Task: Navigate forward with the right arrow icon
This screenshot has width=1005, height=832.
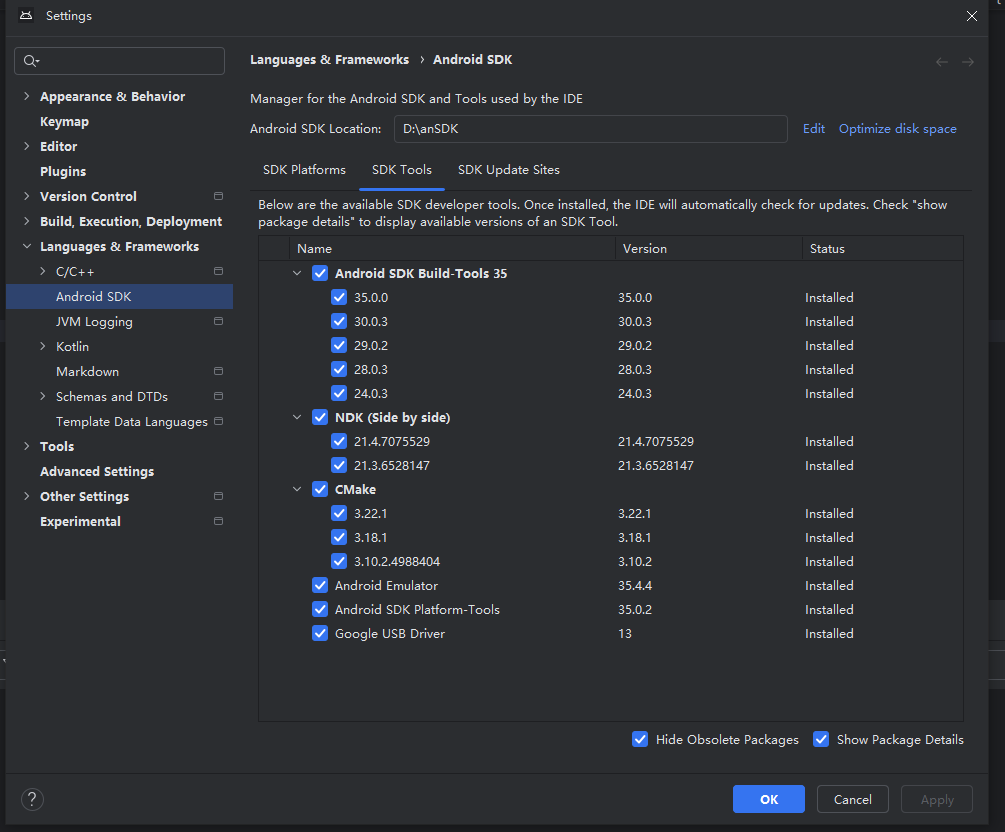Action: coord(968,62)
